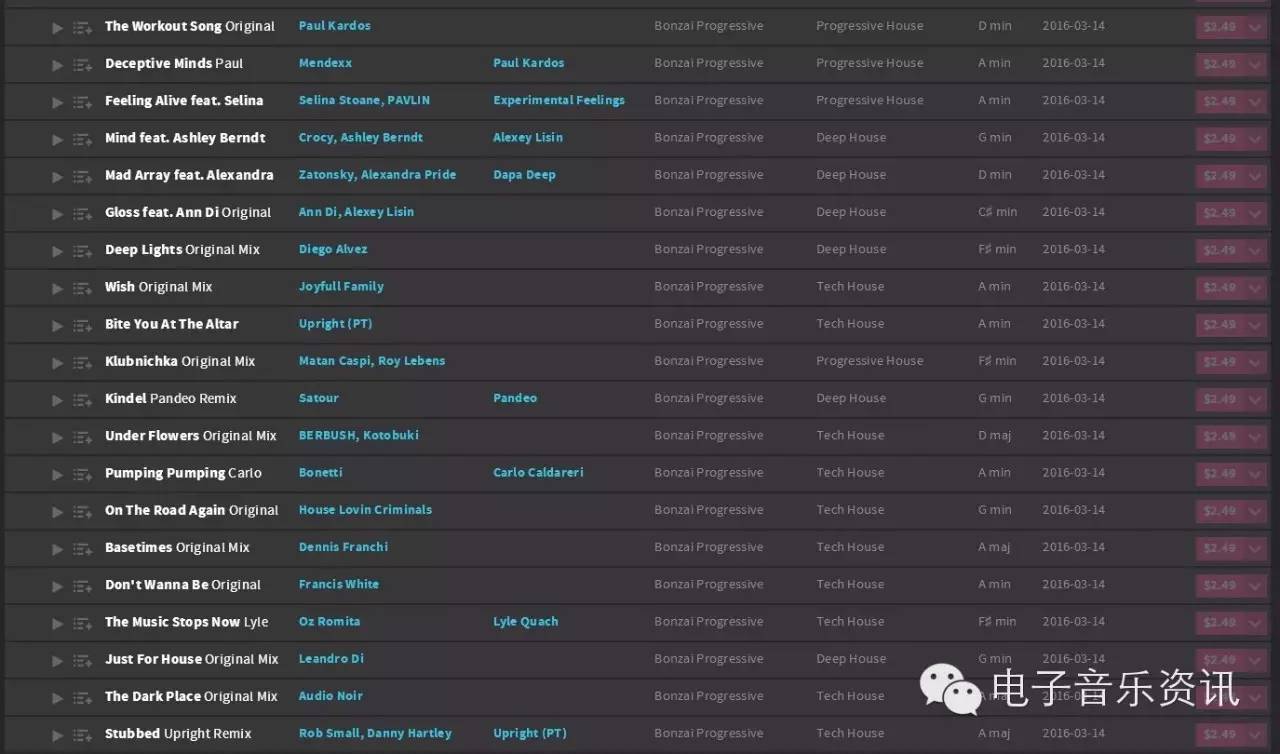Open price dropdown arrow for Kindel
This screenshot has height=754, width=1280.
(1255, 400)
